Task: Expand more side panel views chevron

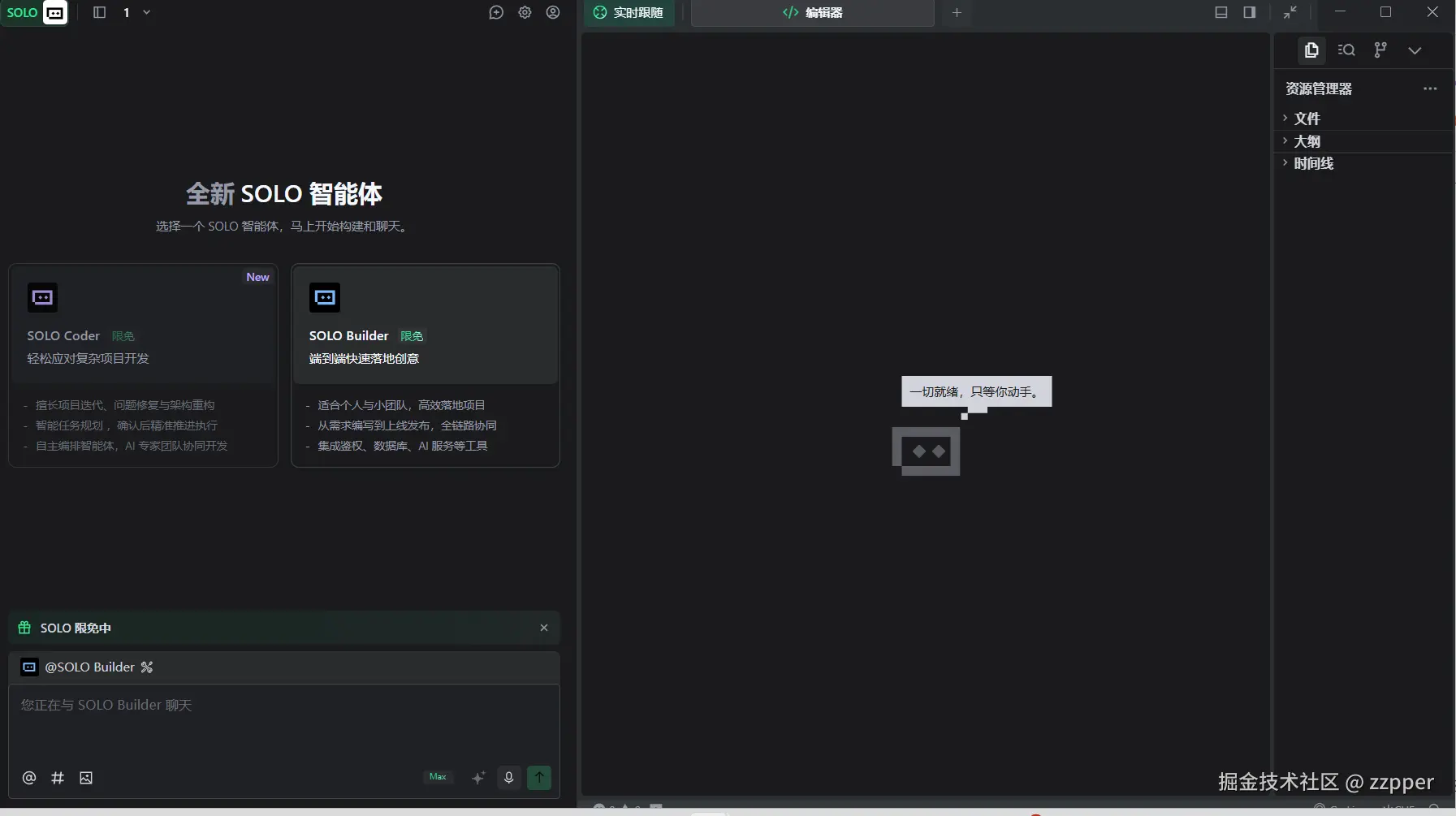Action: coord(1415,50)
